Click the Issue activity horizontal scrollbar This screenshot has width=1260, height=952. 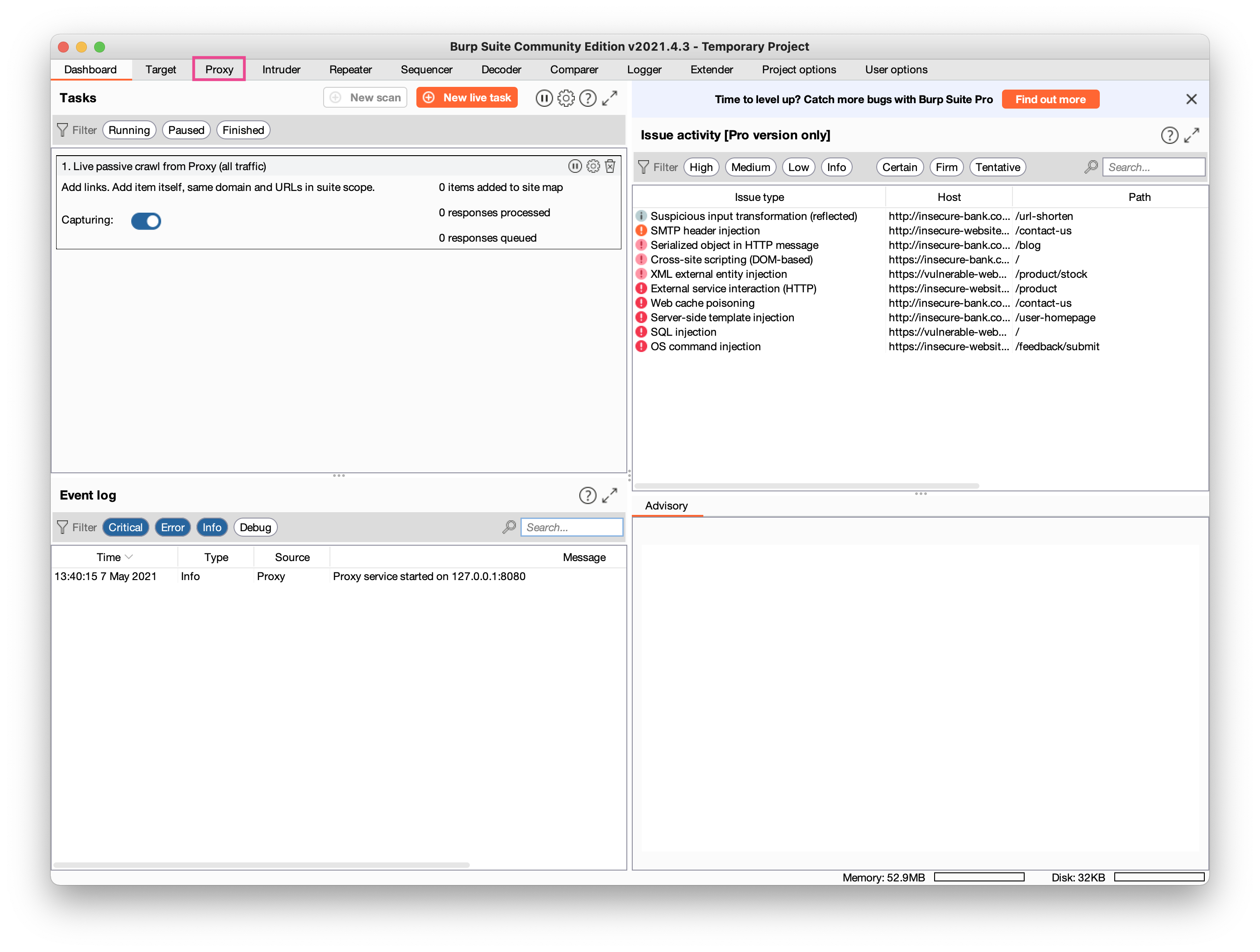(x=807, y=486)
